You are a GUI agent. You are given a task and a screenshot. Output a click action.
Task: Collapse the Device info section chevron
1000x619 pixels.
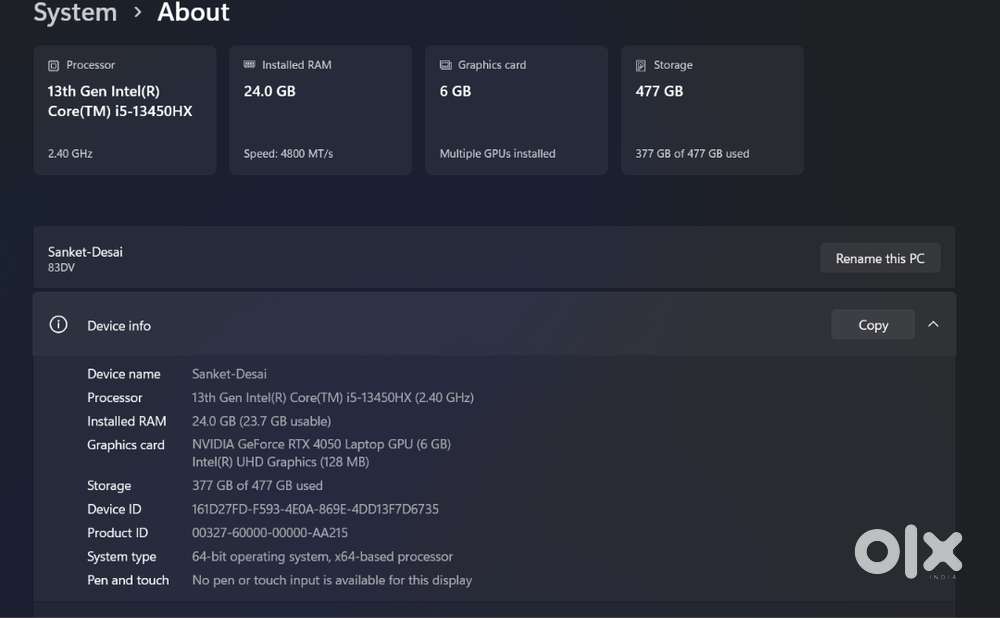933,324
